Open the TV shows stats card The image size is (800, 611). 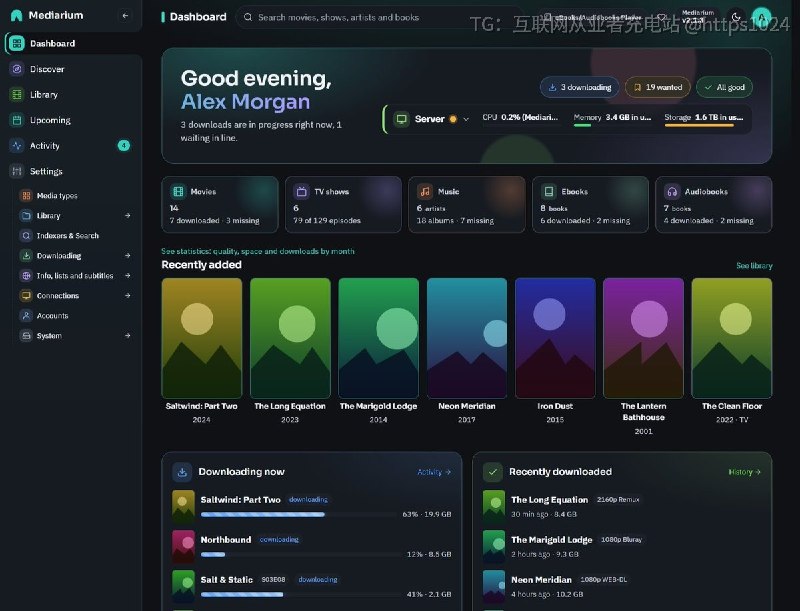[x=343, y=205]
